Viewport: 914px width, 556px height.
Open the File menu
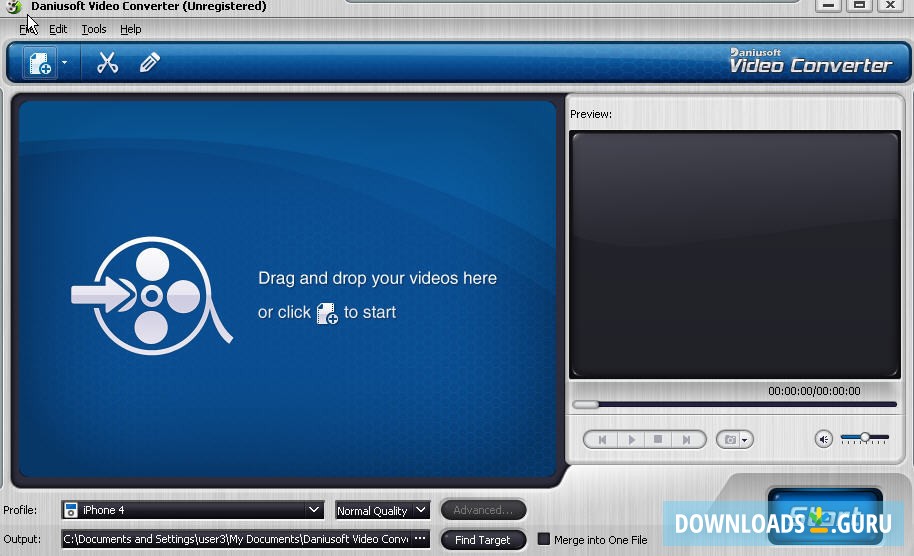point(28,29)
